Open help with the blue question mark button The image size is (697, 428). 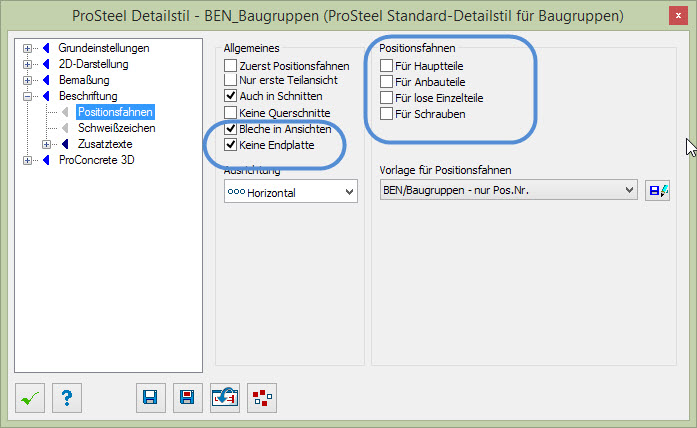coord(67,398)
